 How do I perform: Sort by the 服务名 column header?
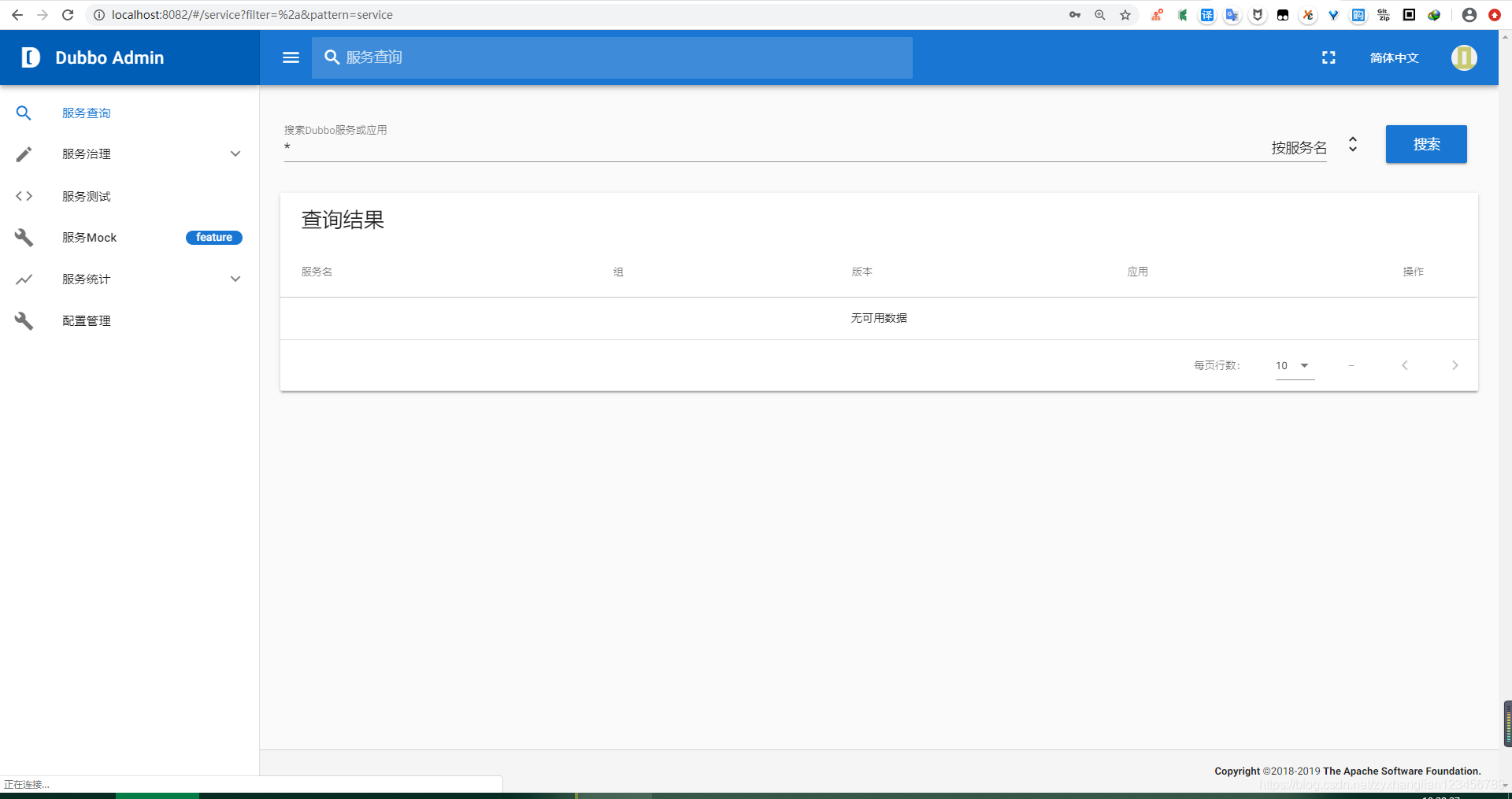[x=317, y=272]
